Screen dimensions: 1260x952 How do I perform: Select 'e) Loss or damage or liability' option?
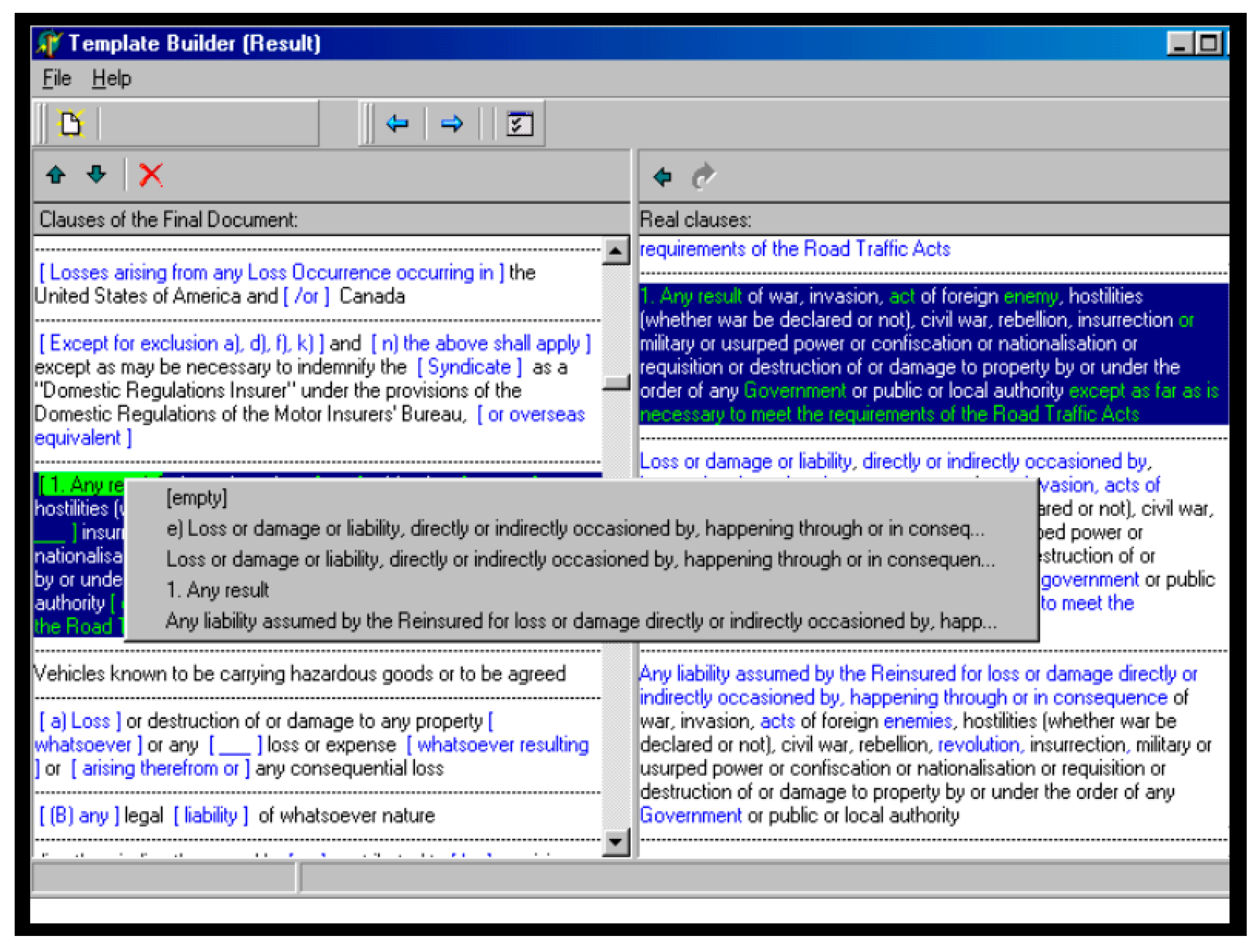click(x=575, y=529)
